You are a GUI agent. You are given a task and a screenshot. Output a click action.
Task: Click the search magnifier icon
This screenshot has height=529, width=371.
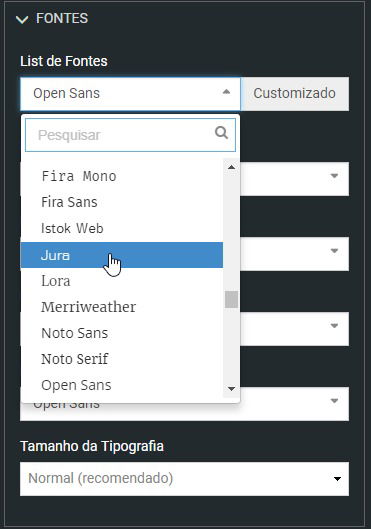221,133
